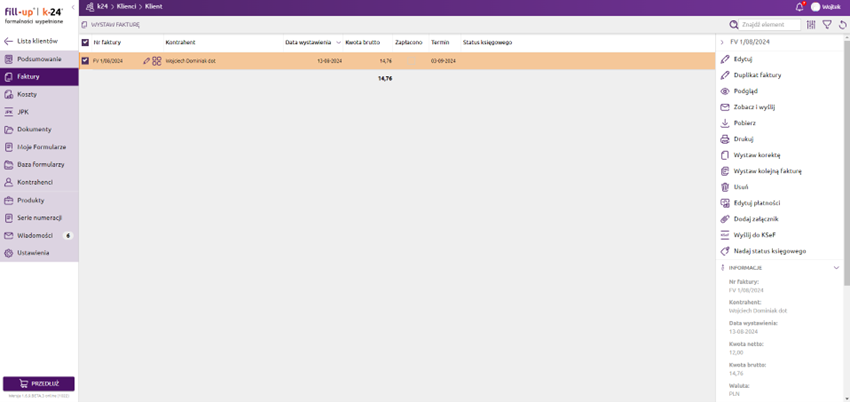This screenshot has width=850, height=402.
Task: Click the refresh arrow icon
Action: pos(842,24)
